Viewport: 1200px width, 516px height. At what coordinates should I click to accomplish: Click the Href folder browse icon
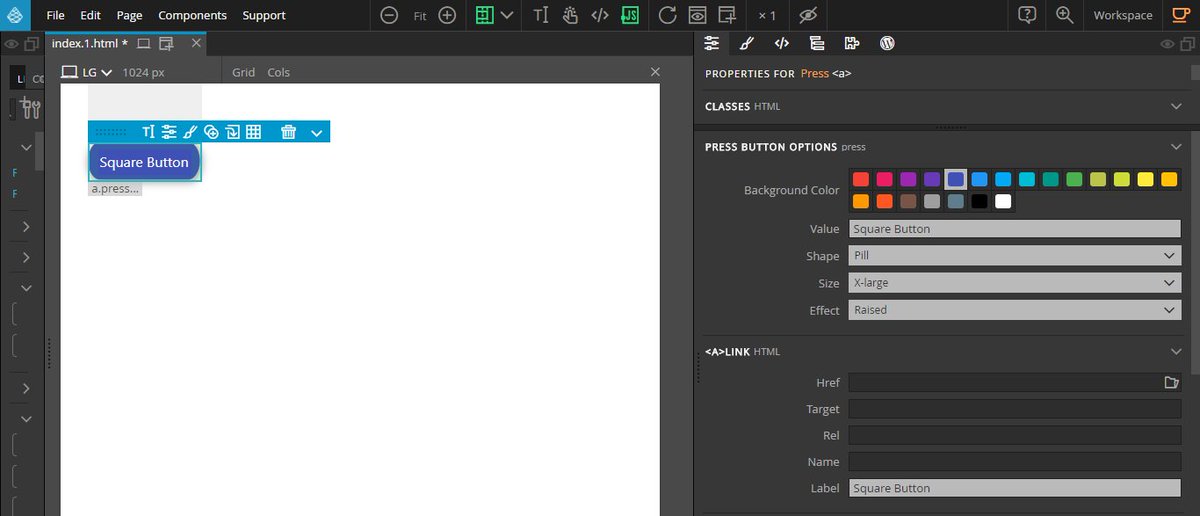point(1172,382)
